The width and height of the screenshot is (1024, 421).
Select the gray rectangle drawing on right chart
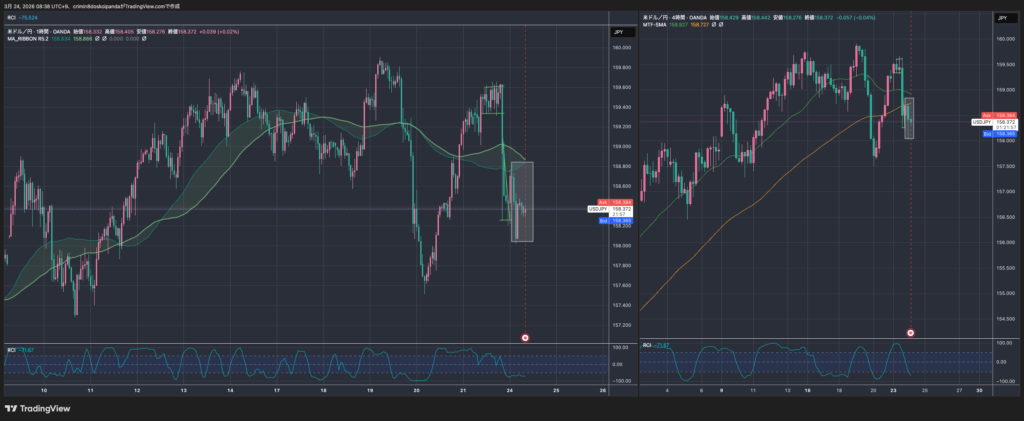[x=909, y=117]
